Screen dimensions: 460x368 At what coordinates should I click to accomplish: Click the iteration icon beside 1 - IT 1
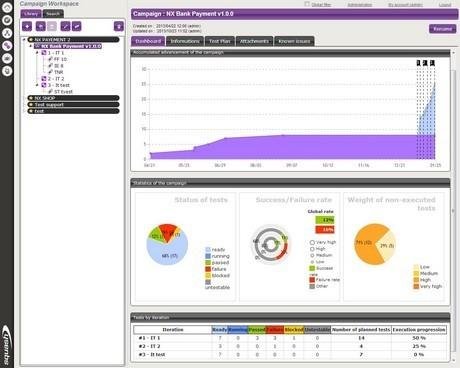(44, 53)
